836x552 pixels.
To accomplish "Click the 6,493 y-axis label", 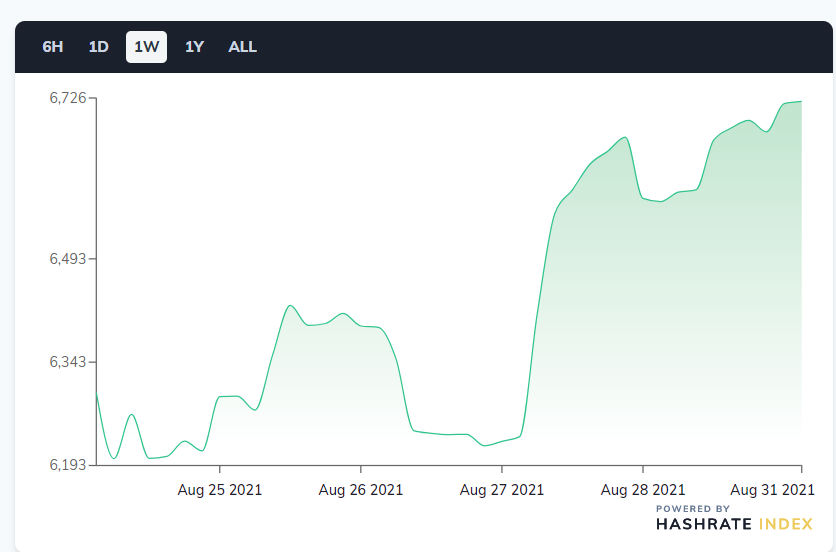I will coord(68,259).
